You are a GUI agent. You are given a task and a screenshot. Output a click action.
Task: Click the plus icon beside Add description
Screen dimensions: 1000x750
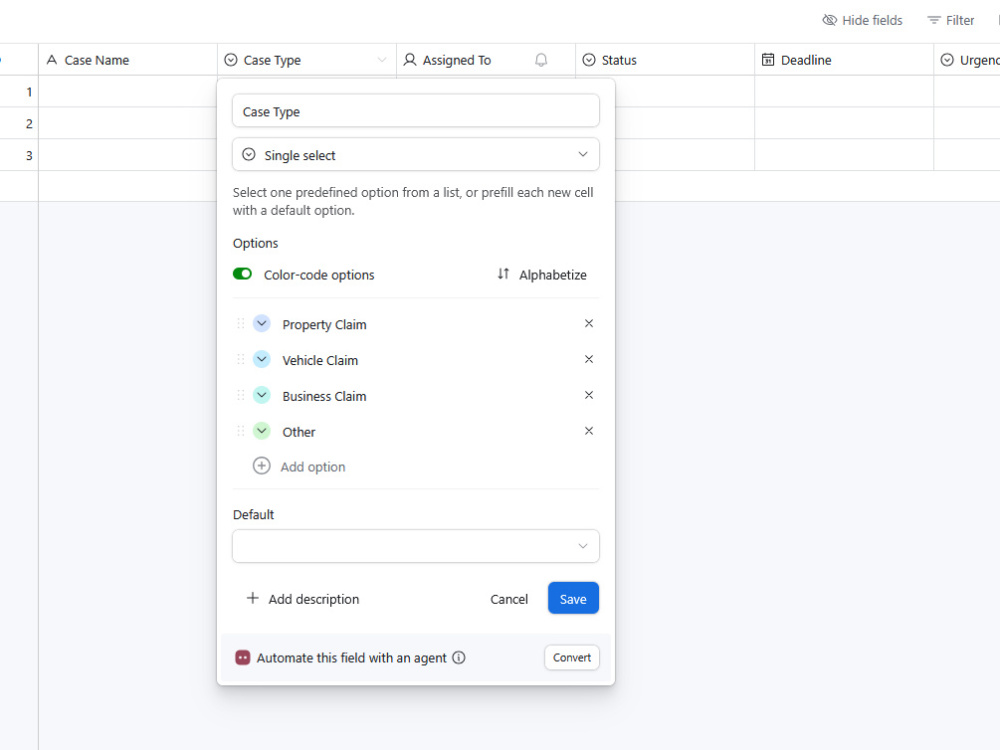(x=253, y=598)
